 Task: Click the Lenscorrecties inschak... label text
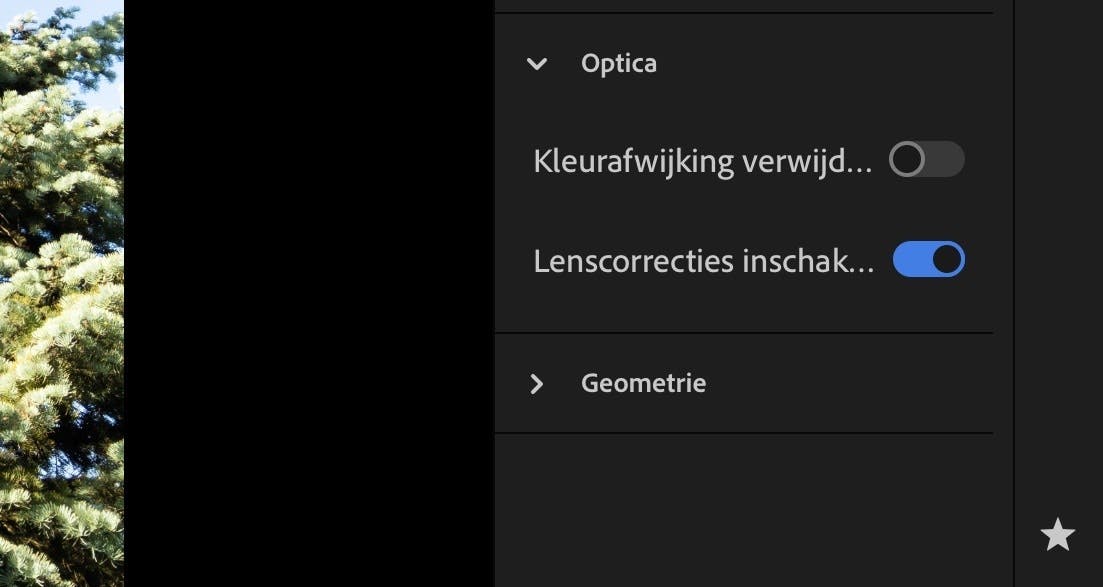pos(703,261)
